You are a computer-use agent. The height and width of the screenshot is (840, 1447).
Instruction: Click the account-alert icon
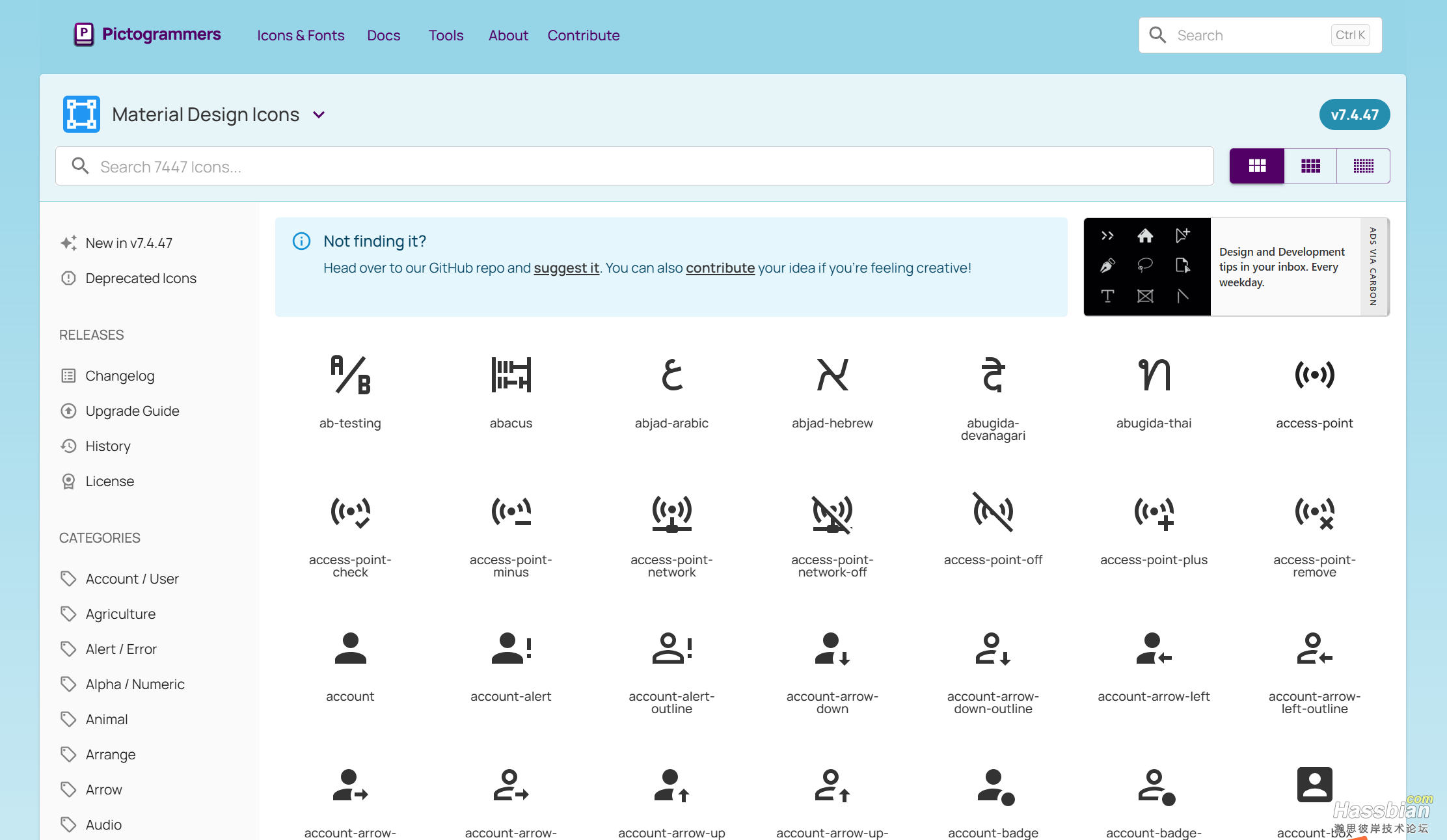point(511,649)
